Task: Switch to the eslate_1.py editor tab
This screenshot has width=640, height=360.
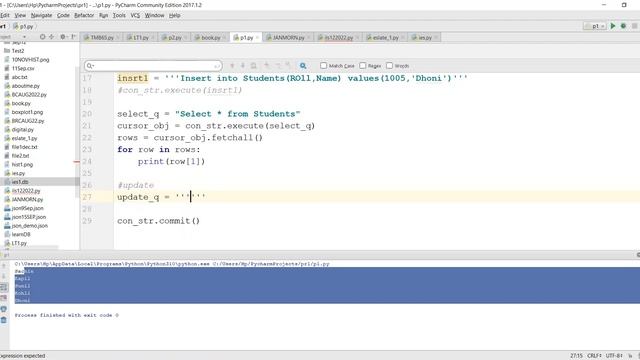Action: click(385, 37)
